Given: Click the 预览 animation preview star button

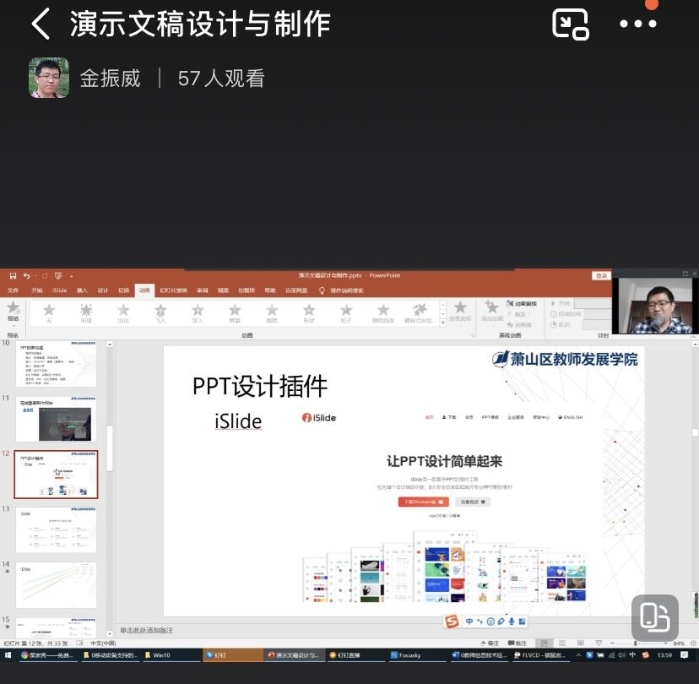Looking at the screenshot, I should click(x=13, y=312).
